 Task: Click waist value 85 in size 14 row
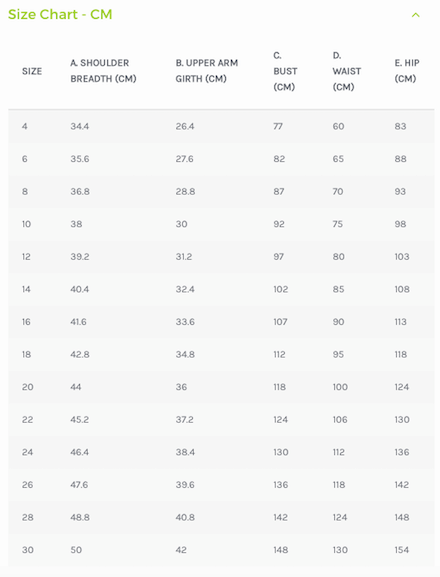(338, 289)
